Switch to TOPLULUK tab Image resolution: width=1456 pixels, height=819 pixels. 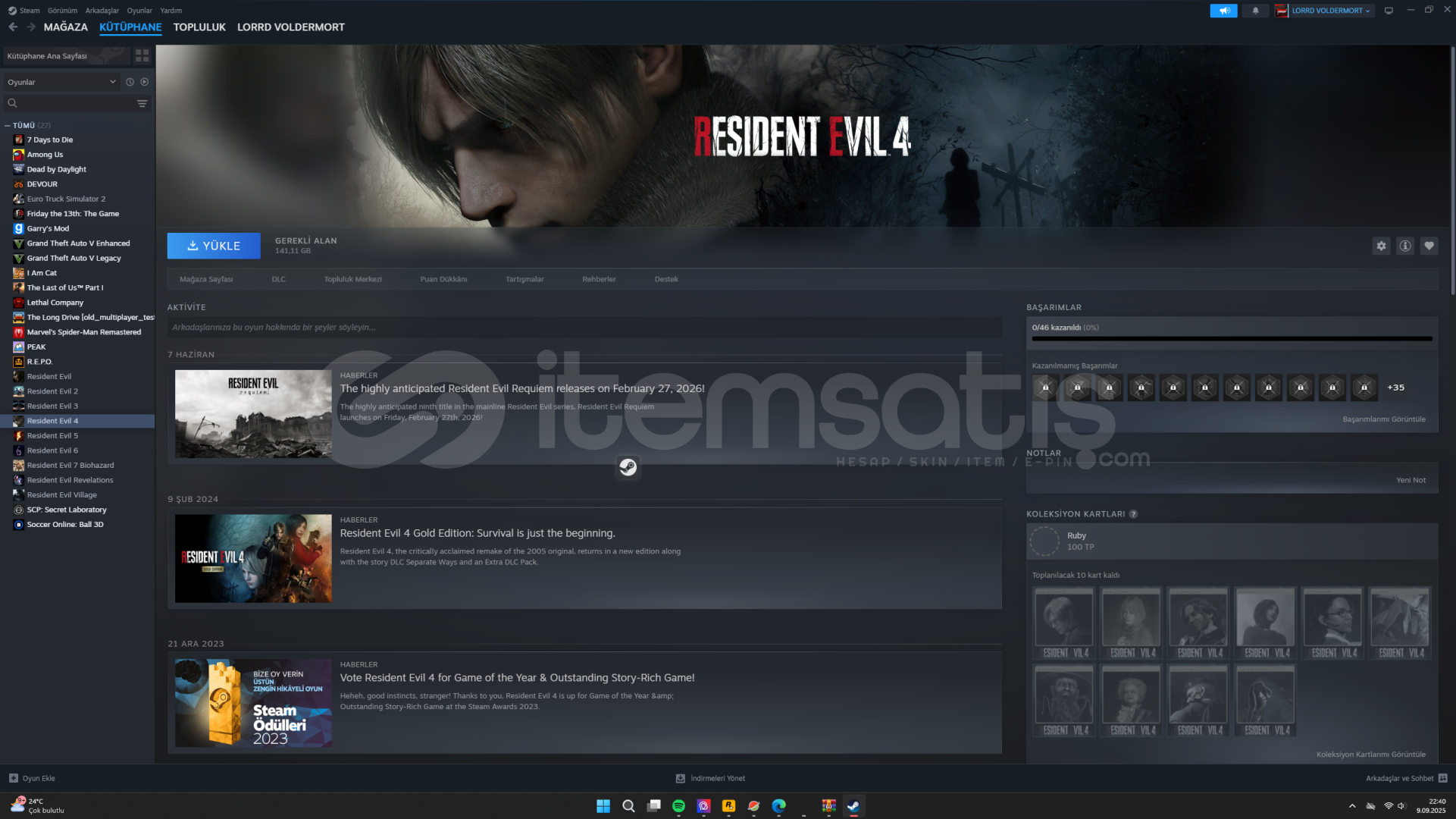coord(199,27)
